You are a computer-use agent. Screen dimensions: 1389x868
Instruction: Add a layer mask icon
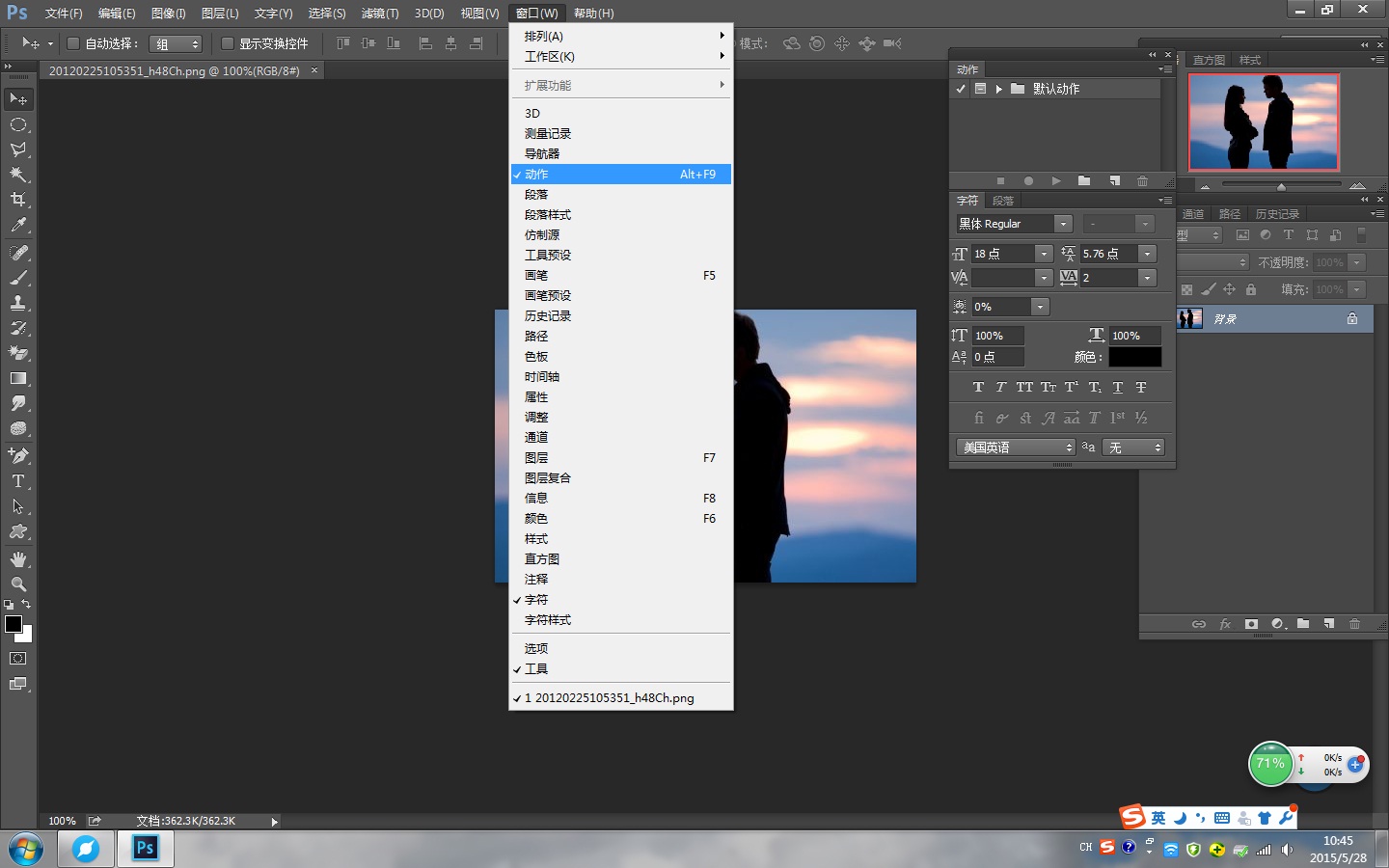1251,624
